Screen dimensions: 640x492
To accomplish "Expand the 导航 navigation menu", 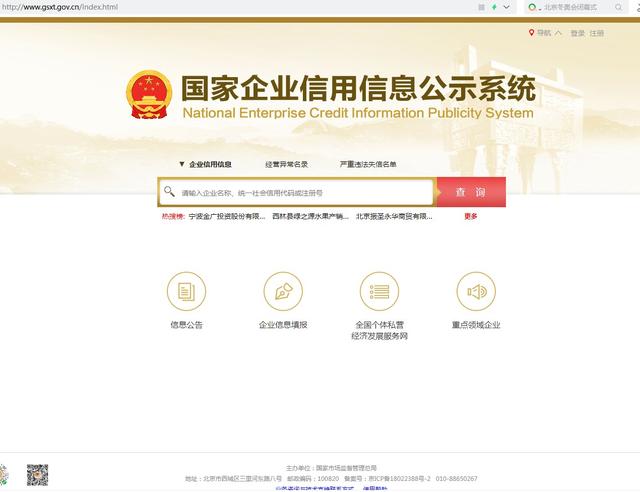I will (x=549, y=33).
